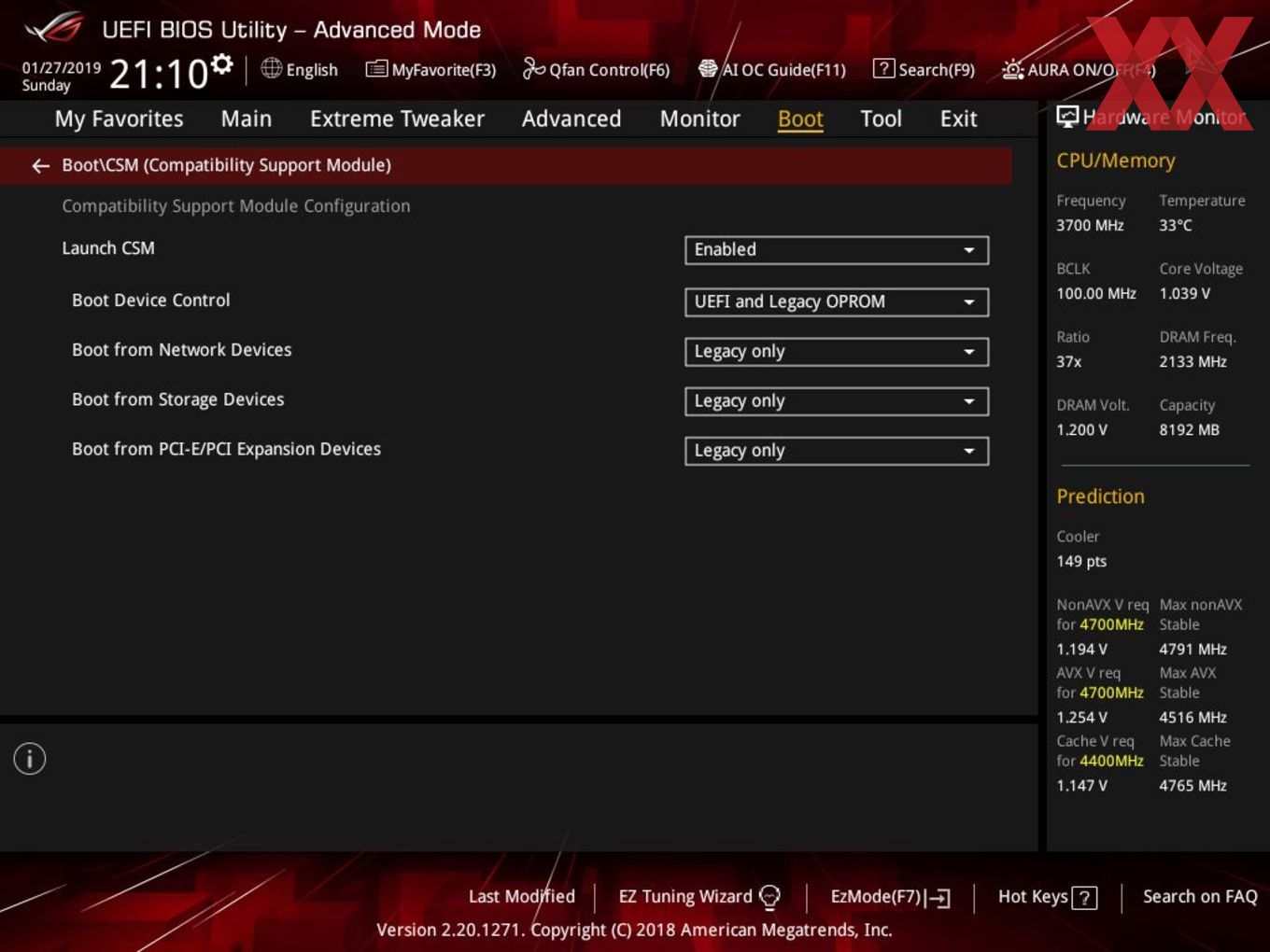Open Boot Device Control dropdown
This screenshot has width=1270, height=952.
(837, 302)
